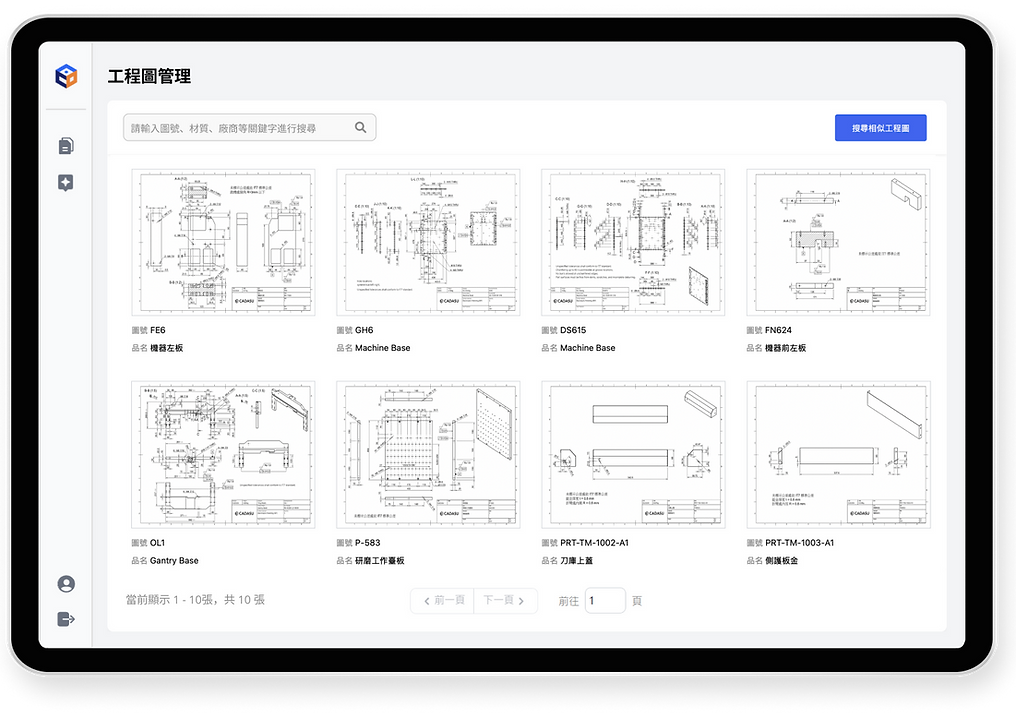Click the product name 側護板金
The width and height of the screenshot is (1016, 718).
781,561
